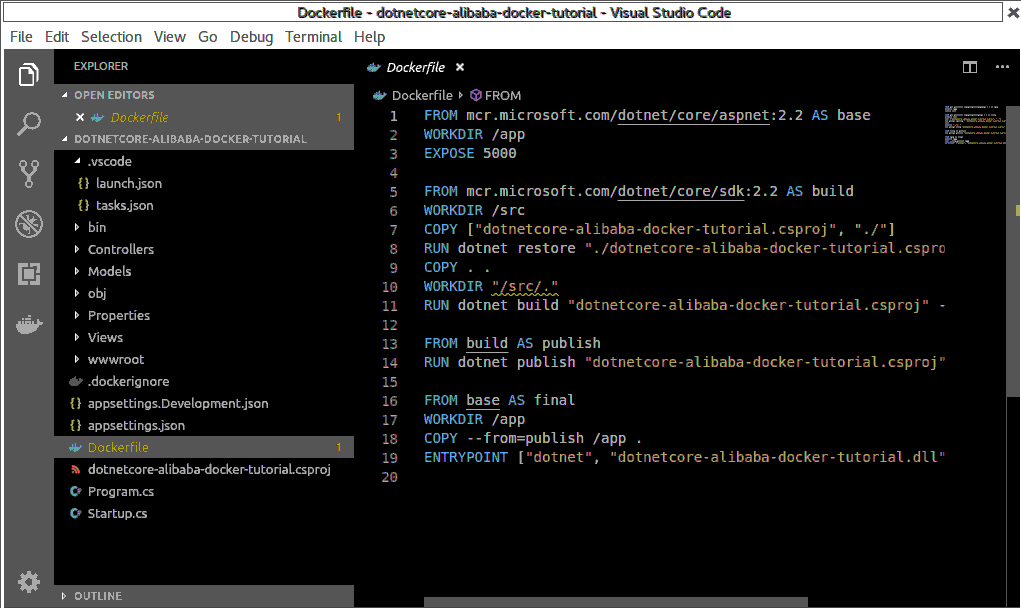Click the csproj RSS-style file icon

click(x=76, y=469)
